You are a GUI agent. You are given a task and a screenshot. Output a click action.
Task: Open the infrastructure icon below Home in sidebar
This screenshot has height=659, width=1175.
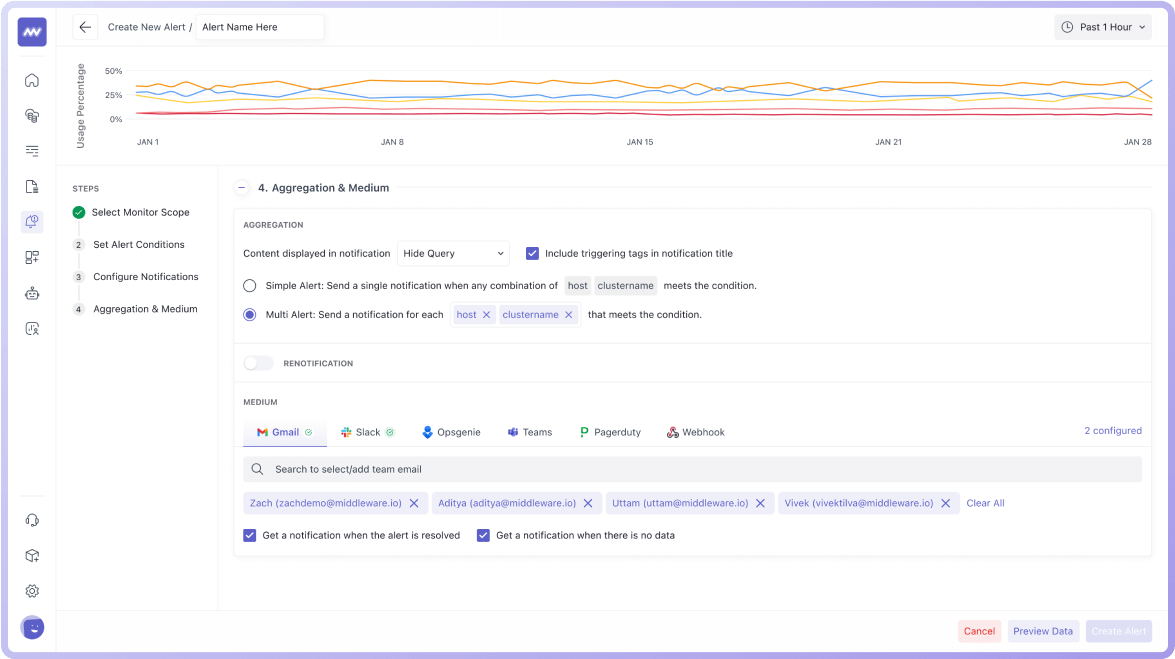(x=31, y=115)
